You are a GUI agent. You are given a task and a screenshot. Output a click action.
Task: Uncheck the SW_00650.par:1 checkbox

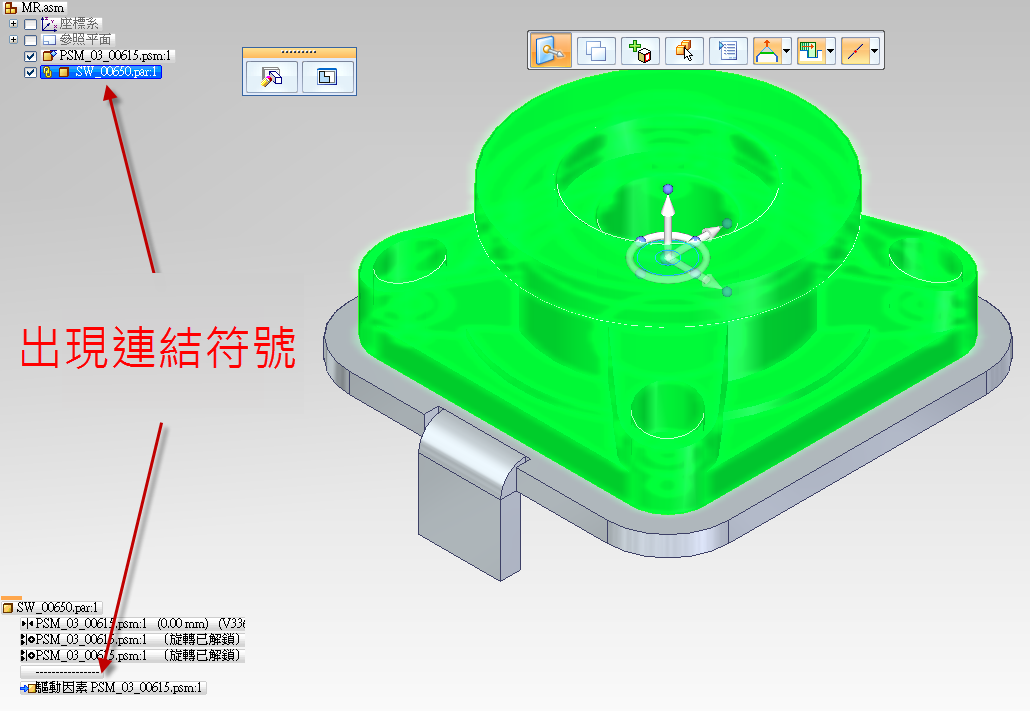pyautogui.click(x=31, y=72)
